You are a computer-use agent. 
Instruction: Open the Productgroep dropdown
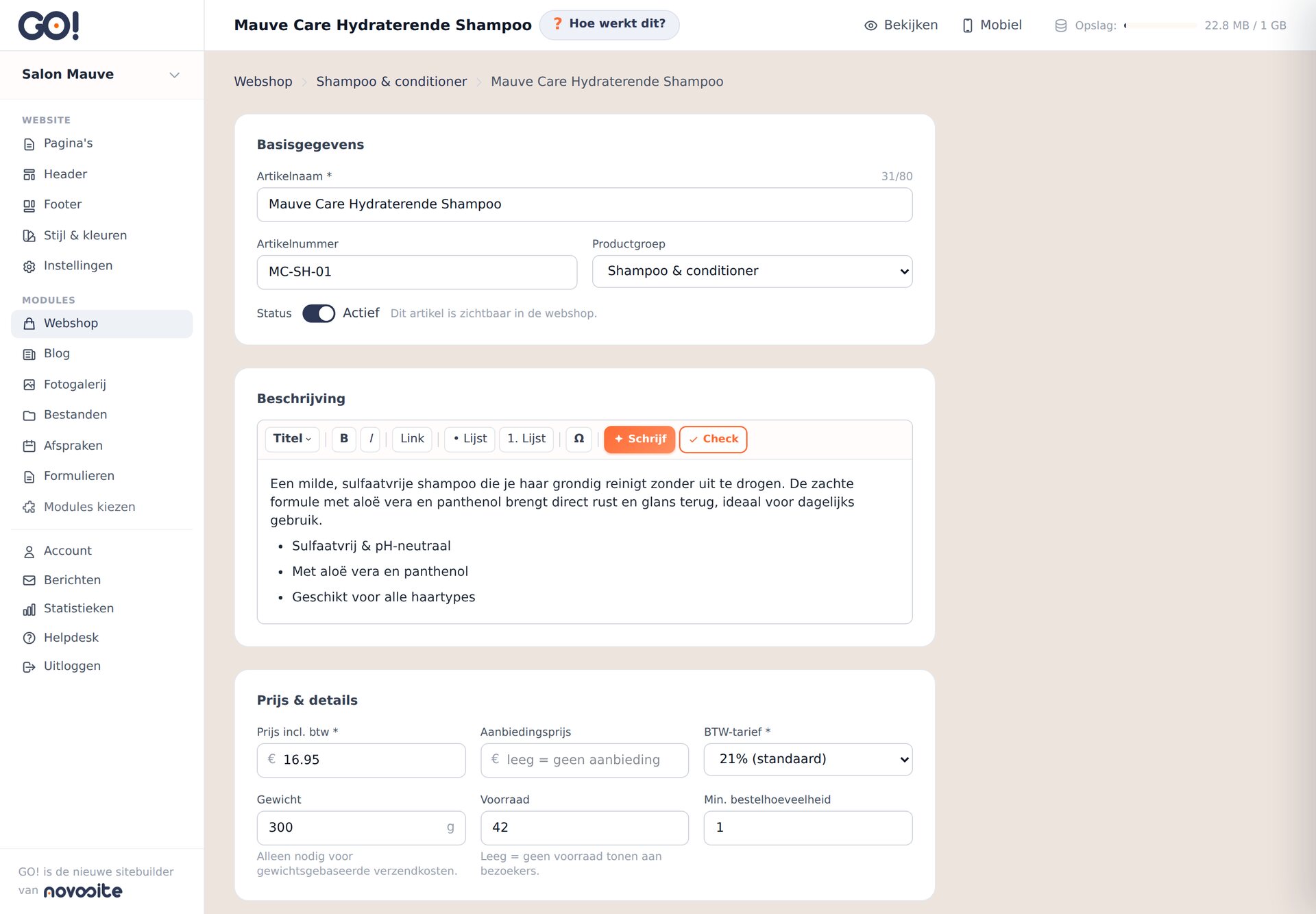pyautogui.click(x=752, y=272)
